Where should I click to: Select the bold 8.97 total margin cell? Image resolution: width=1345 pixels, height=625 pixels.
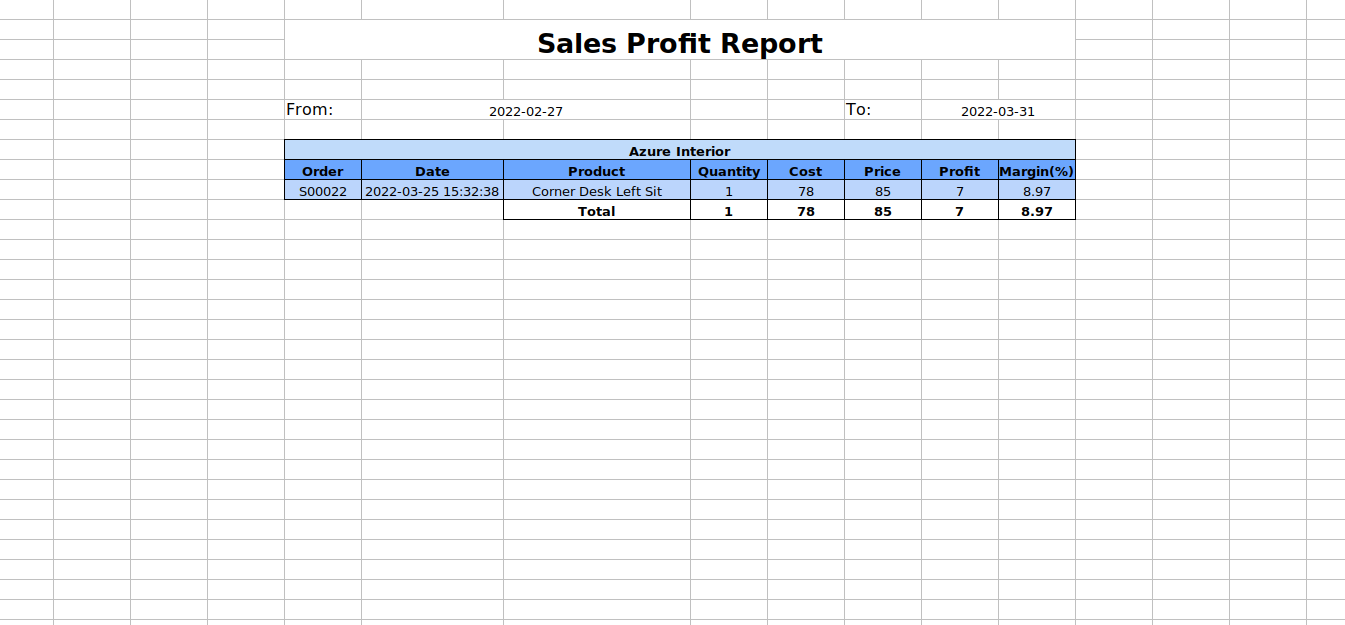click(x=1036, y=211)
